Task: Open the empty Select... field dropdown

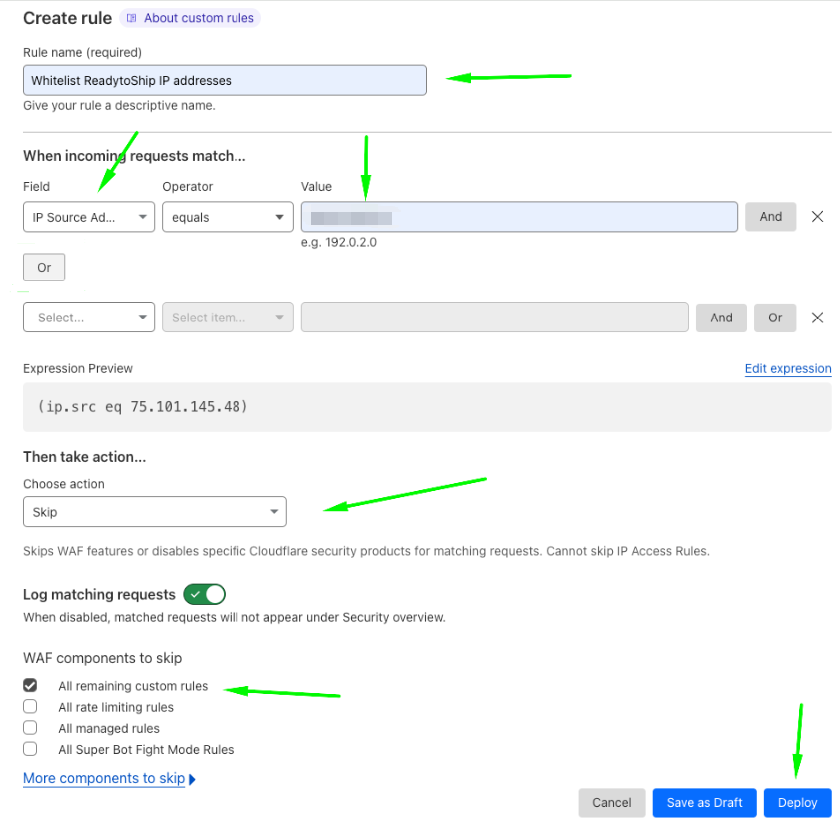Action: tap(89, 317)
